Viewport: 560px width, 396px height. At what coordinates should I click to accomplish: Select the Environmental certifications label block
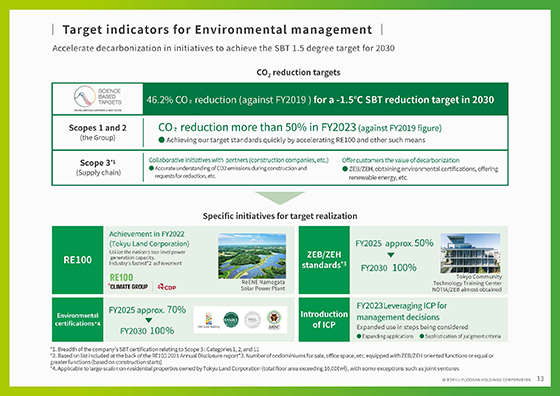(78, 319)
